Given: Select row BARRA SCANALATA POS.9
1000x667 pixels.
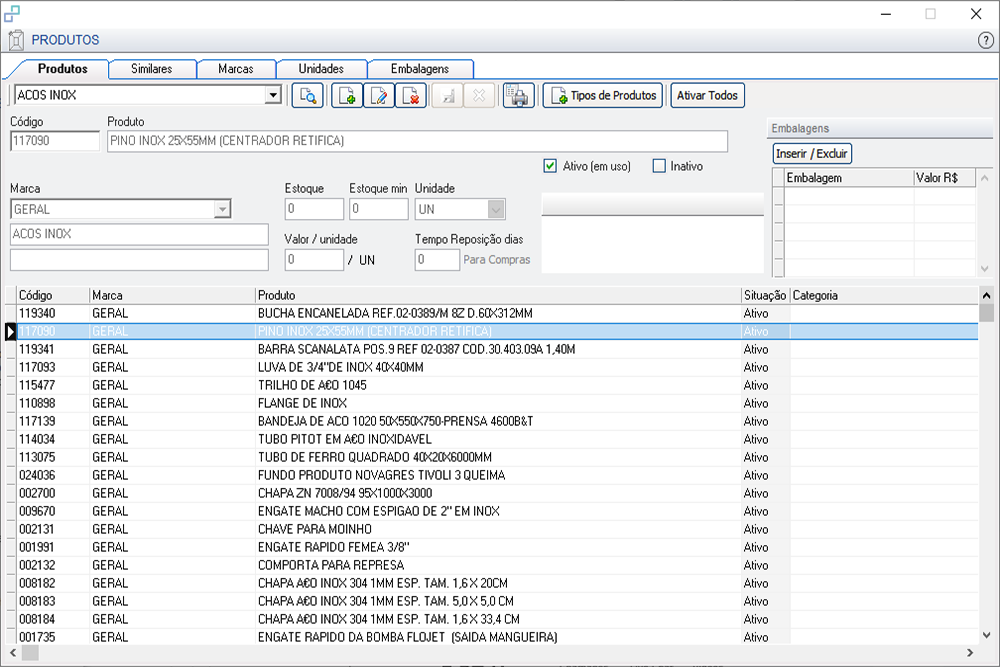Looking at the screenshot, I should [x=497, y=349].
